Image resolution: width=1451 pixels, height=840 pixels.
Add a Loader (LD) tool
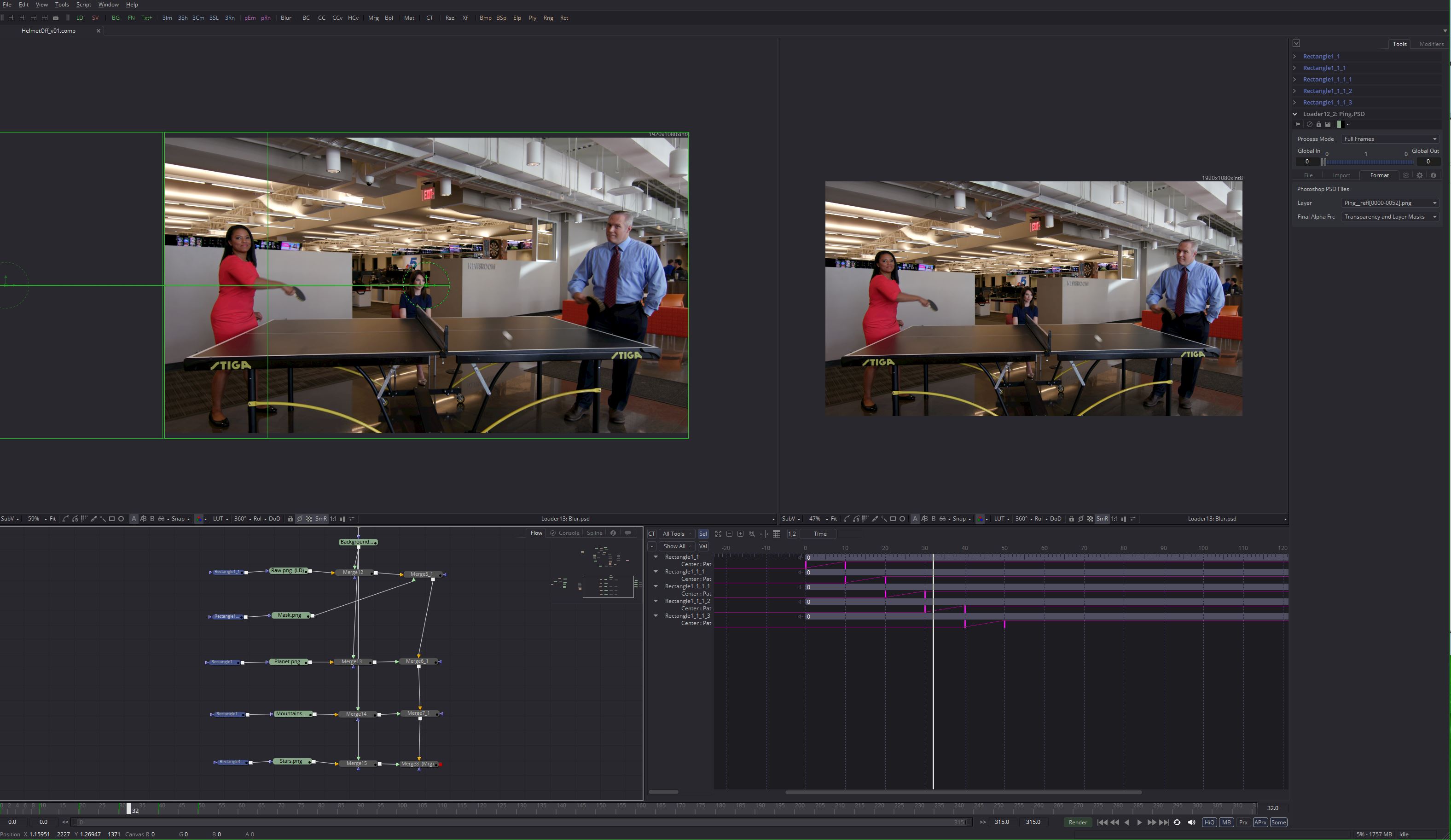point(80,18)
